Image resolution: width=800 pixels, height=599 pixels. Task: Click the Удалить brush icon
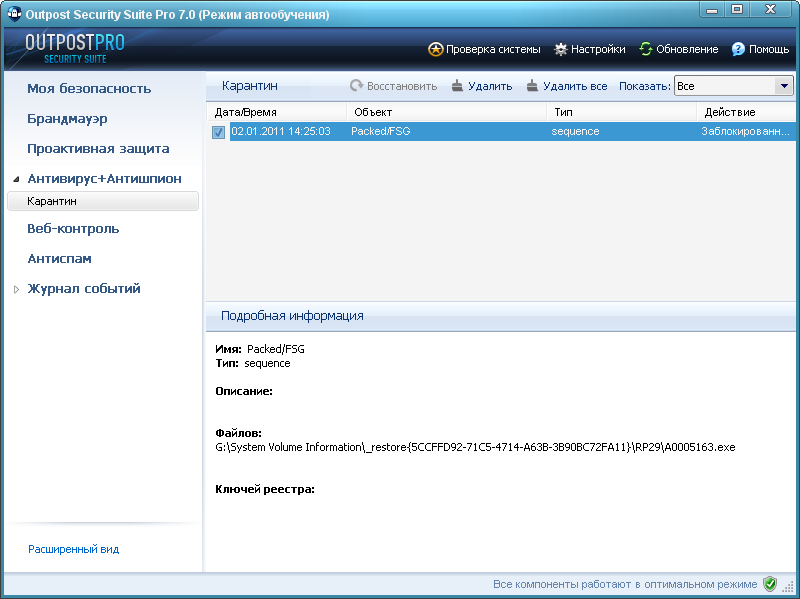(x=457, y=86)
